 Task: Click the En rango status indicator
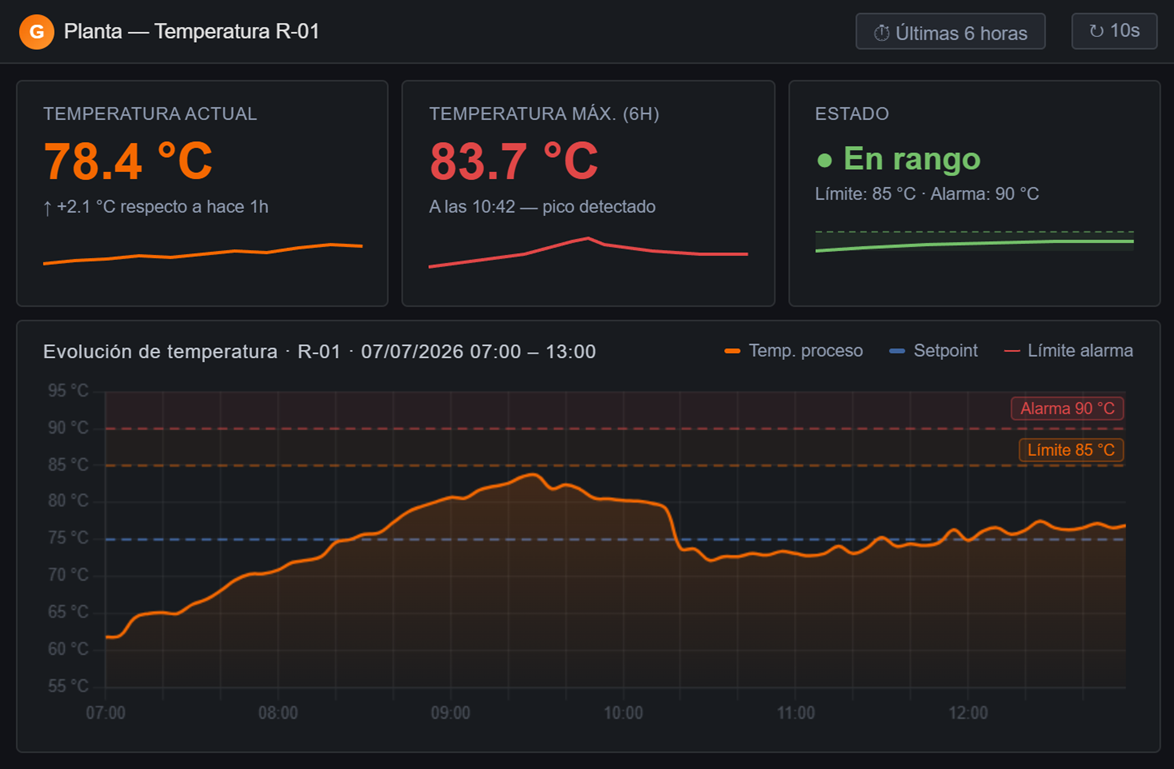(898, 159)
